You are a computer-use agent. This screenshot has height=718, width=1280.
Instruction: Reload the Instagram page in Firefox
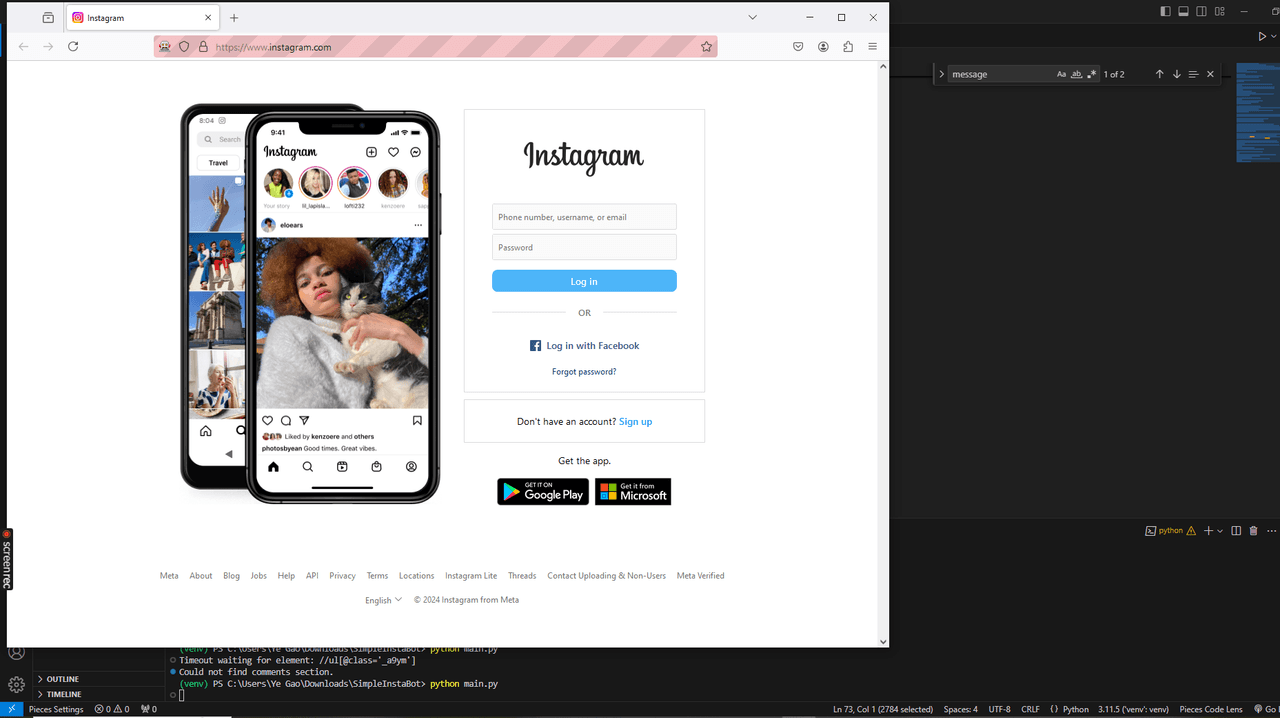coord(73,47)
